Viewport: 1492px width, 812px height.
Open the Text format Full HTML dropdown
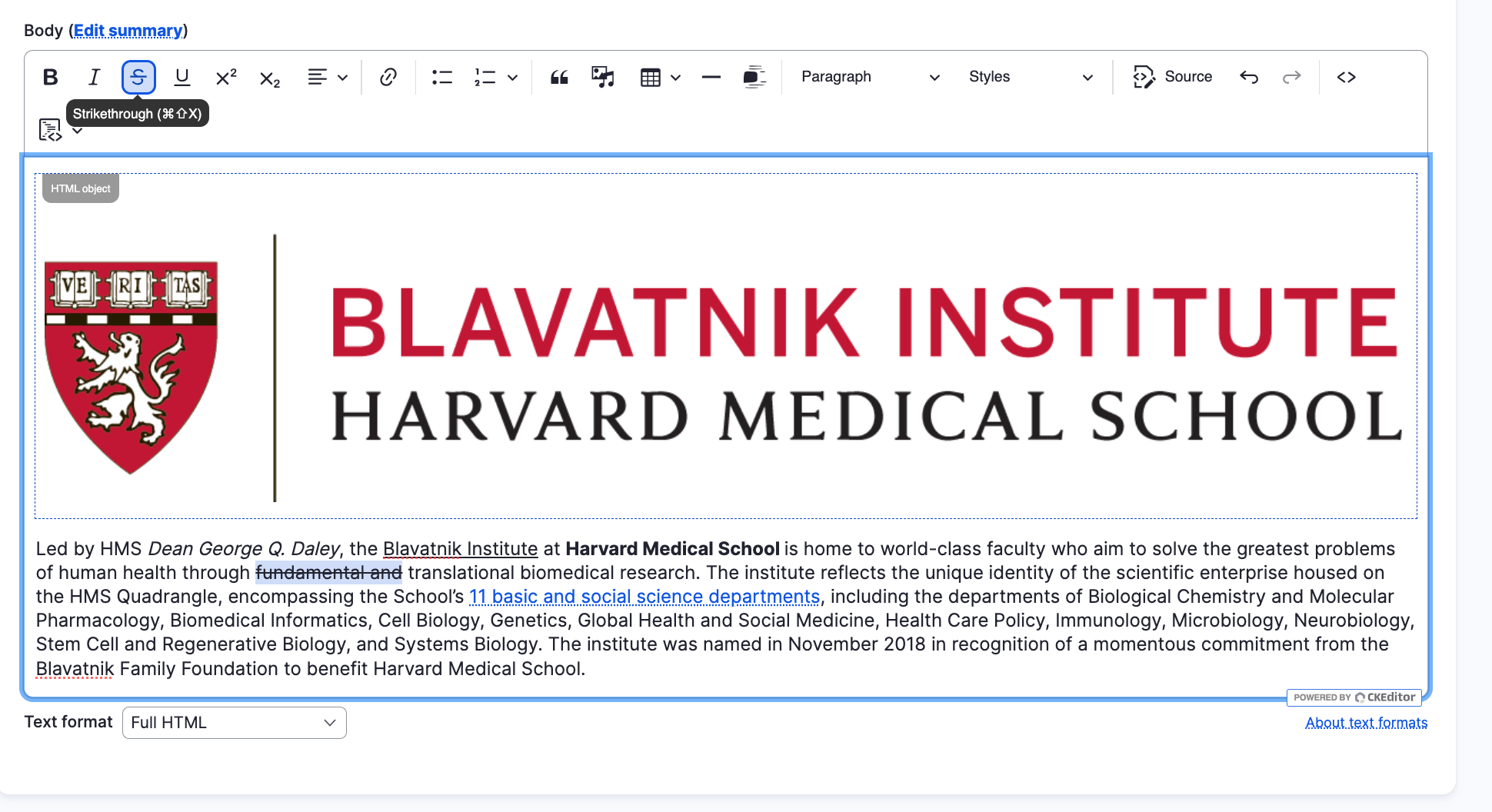pyautogui.click(x=235, y=723)
